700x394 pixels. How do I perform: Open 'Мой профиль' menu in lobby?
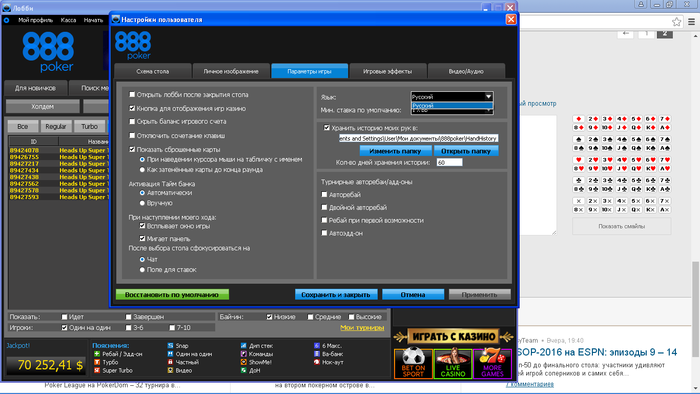click(x=35, y=20)
